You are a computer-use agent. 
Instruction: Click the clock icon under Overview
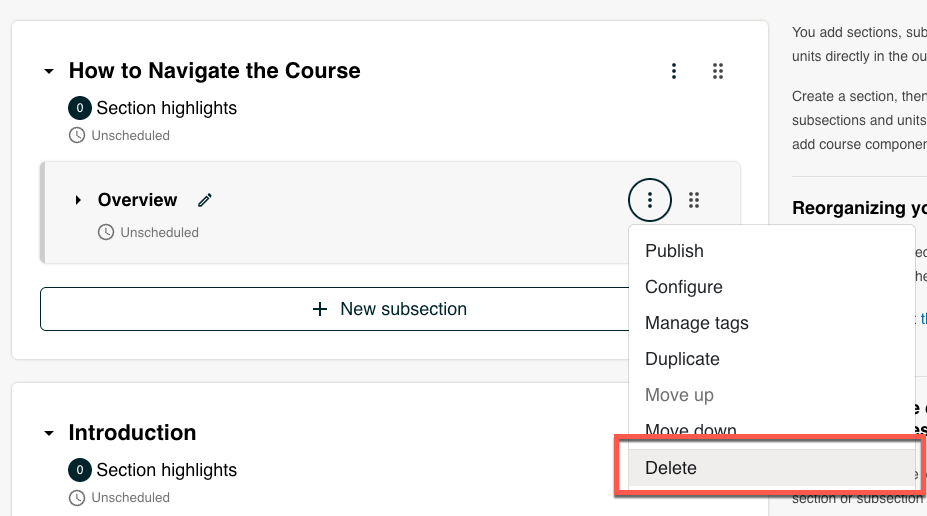[x=106, y=232]
